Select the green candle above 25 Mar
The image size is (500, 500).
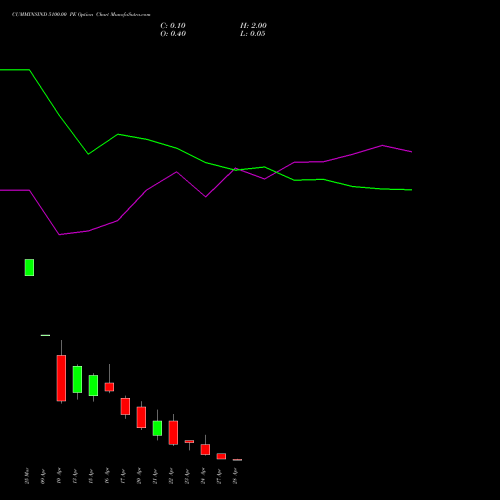coord(29,267)
